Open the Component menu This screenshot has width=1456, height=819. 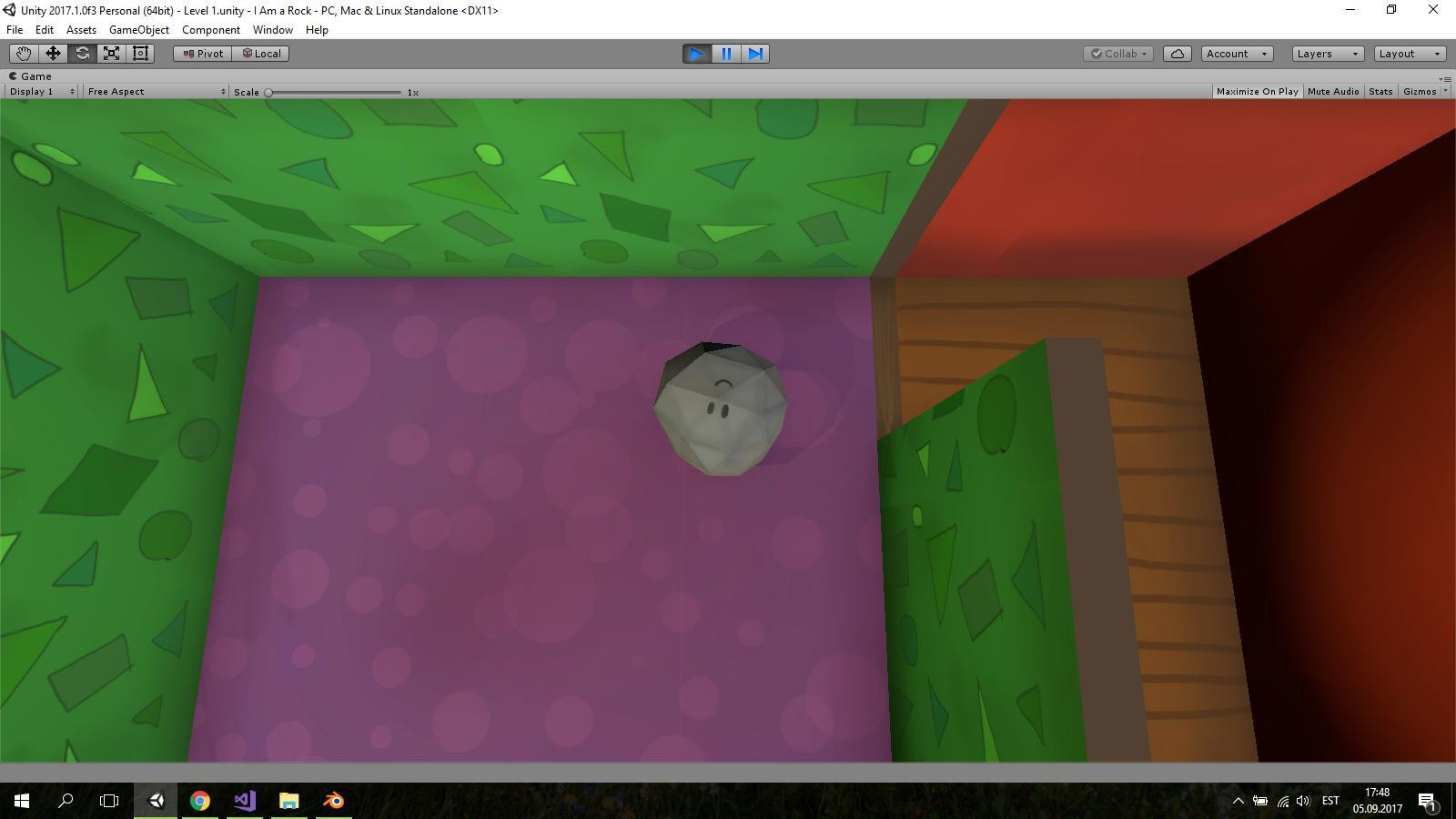[x=211, y=30]
